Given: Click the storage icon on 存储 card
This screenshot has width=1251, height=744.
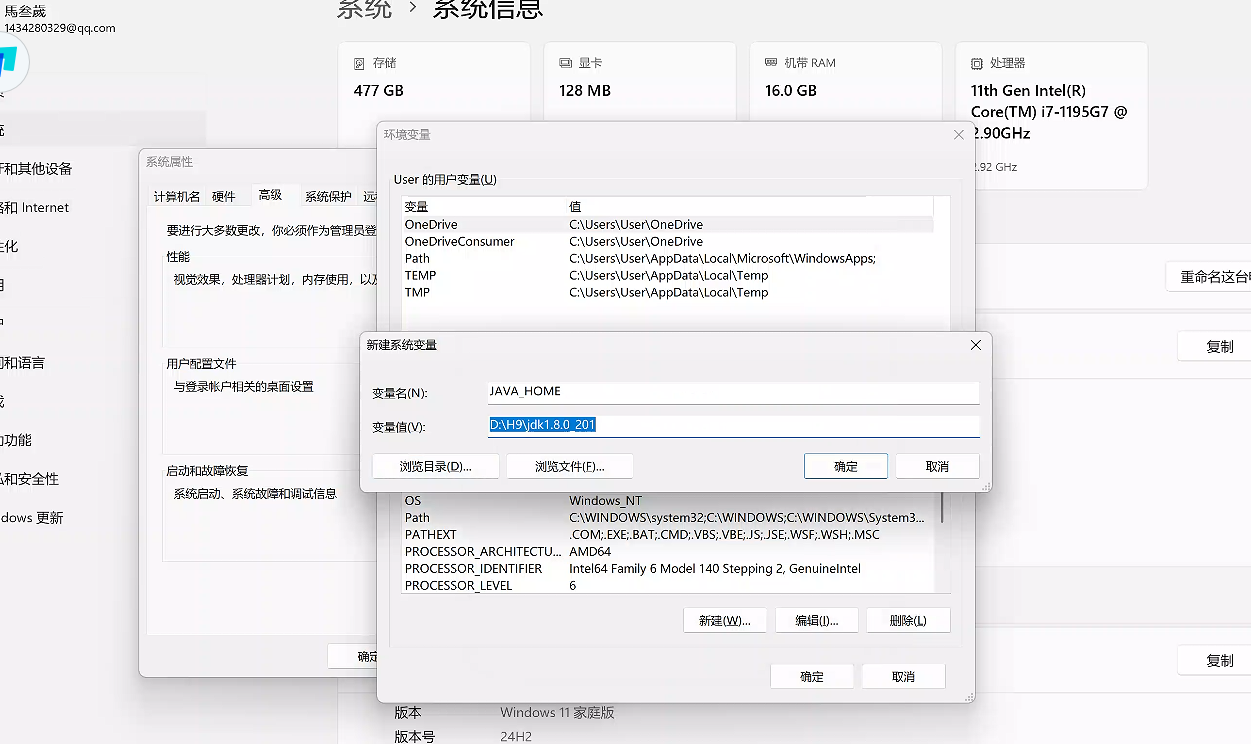Looking at the screenshot, I should pos(360,63).
